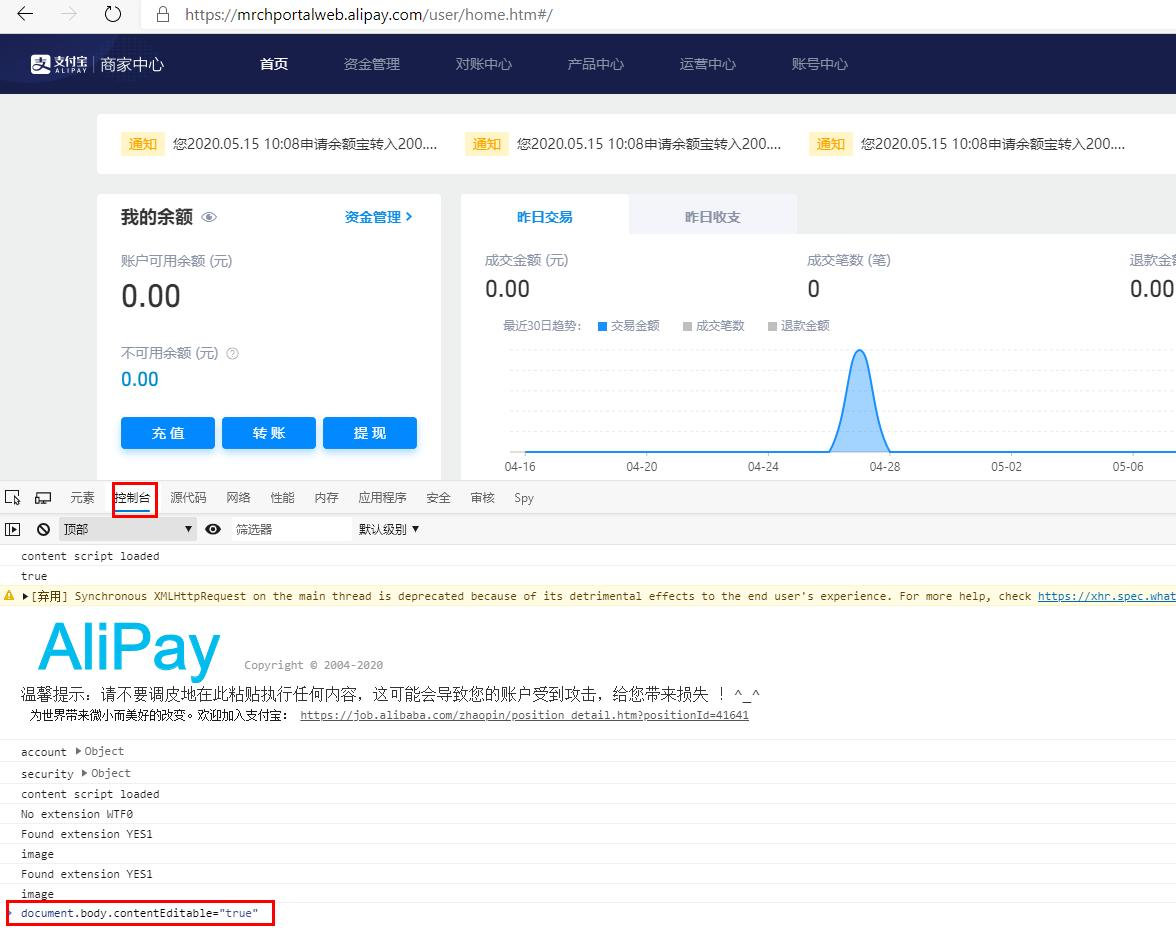Reload the page with refresh icon

[112, 14]
